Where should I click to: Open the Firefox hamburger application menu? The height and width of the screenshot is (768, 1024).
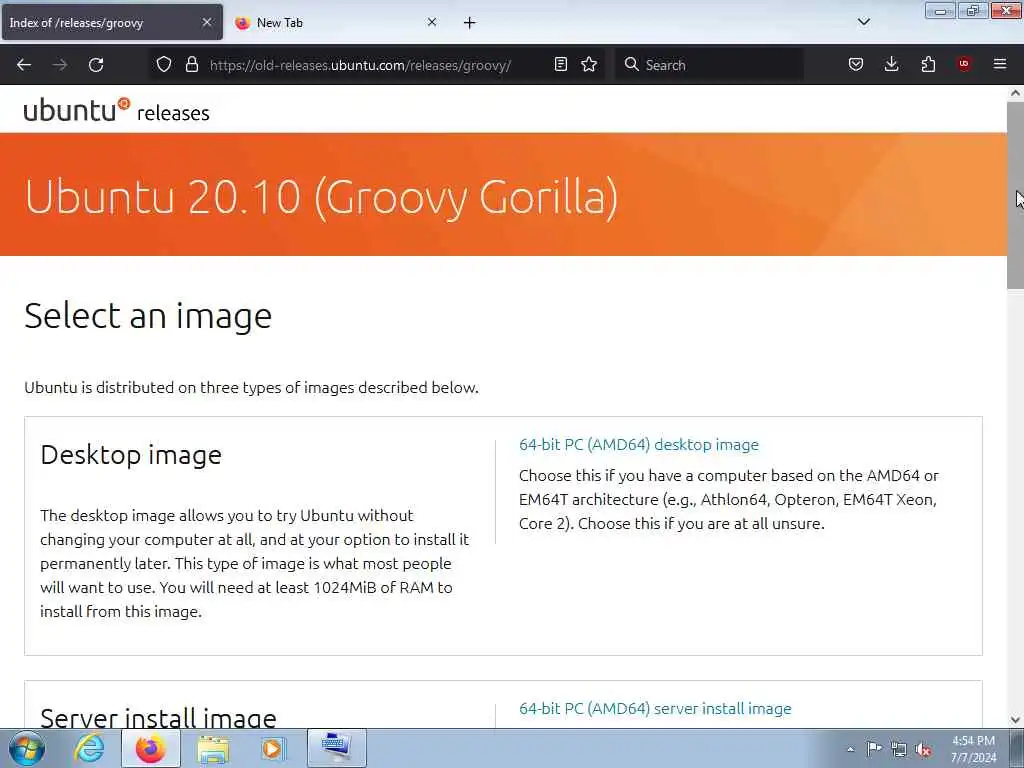tap(1000, 64)
